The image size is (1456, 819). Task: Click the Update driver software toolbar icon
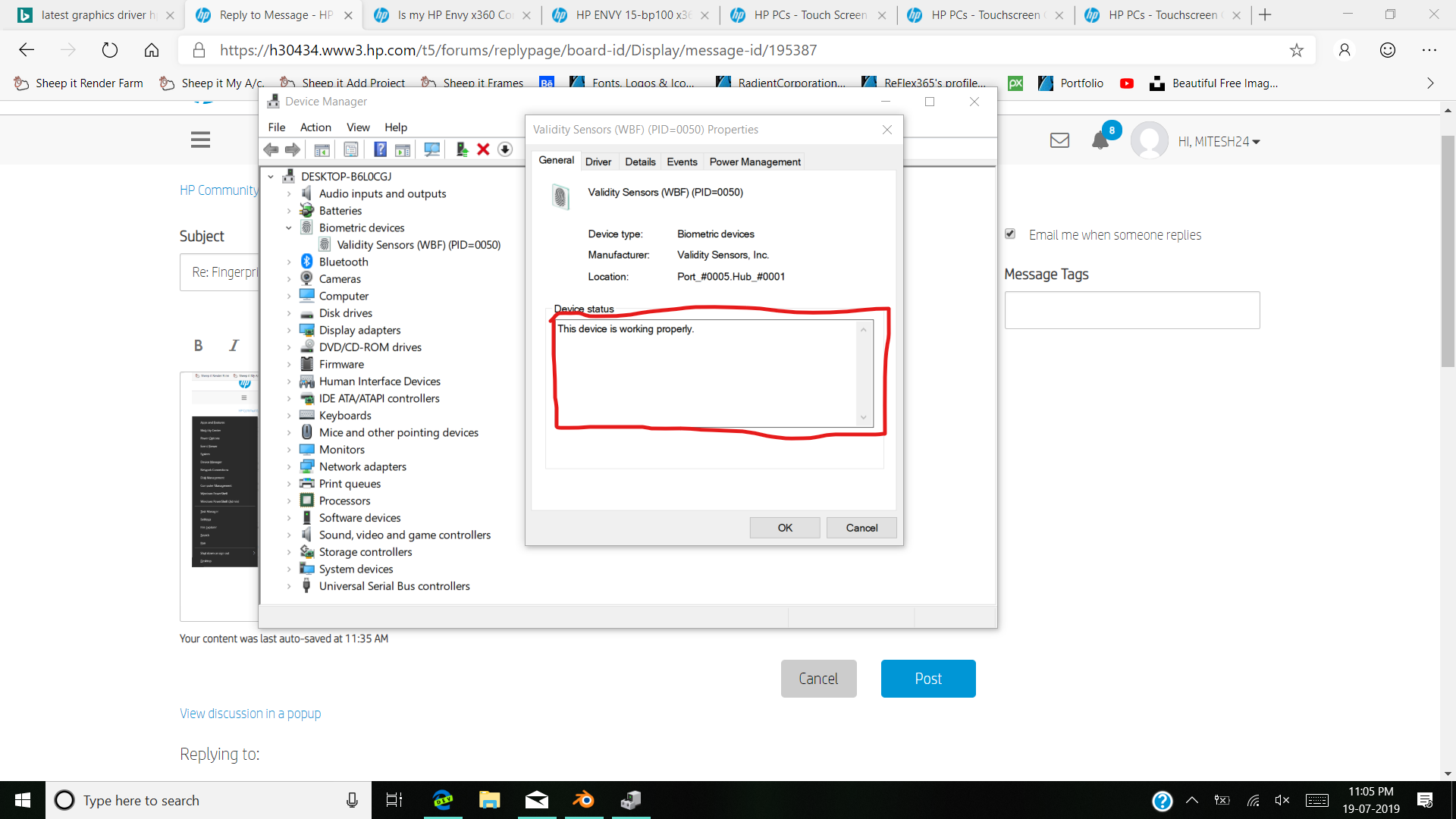pos(461,149)
